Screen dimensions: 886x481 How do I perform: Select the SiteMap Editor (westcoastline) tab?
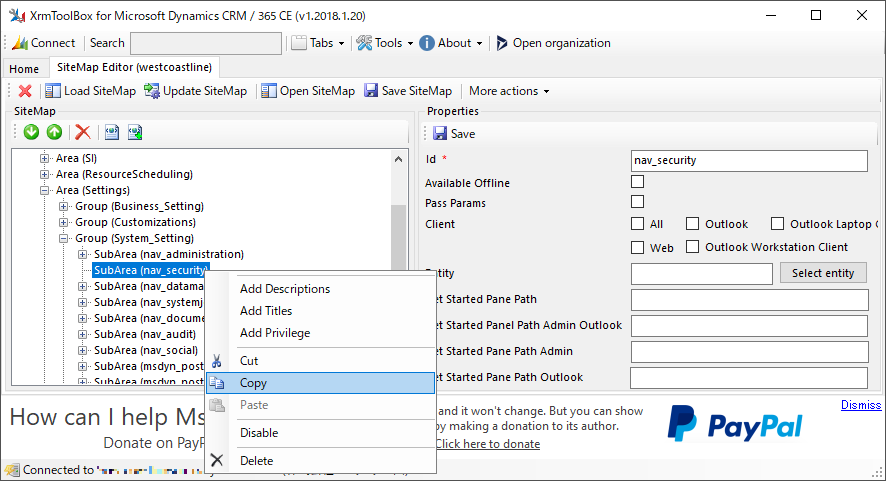pyautogui.click(x=134, y=67)
